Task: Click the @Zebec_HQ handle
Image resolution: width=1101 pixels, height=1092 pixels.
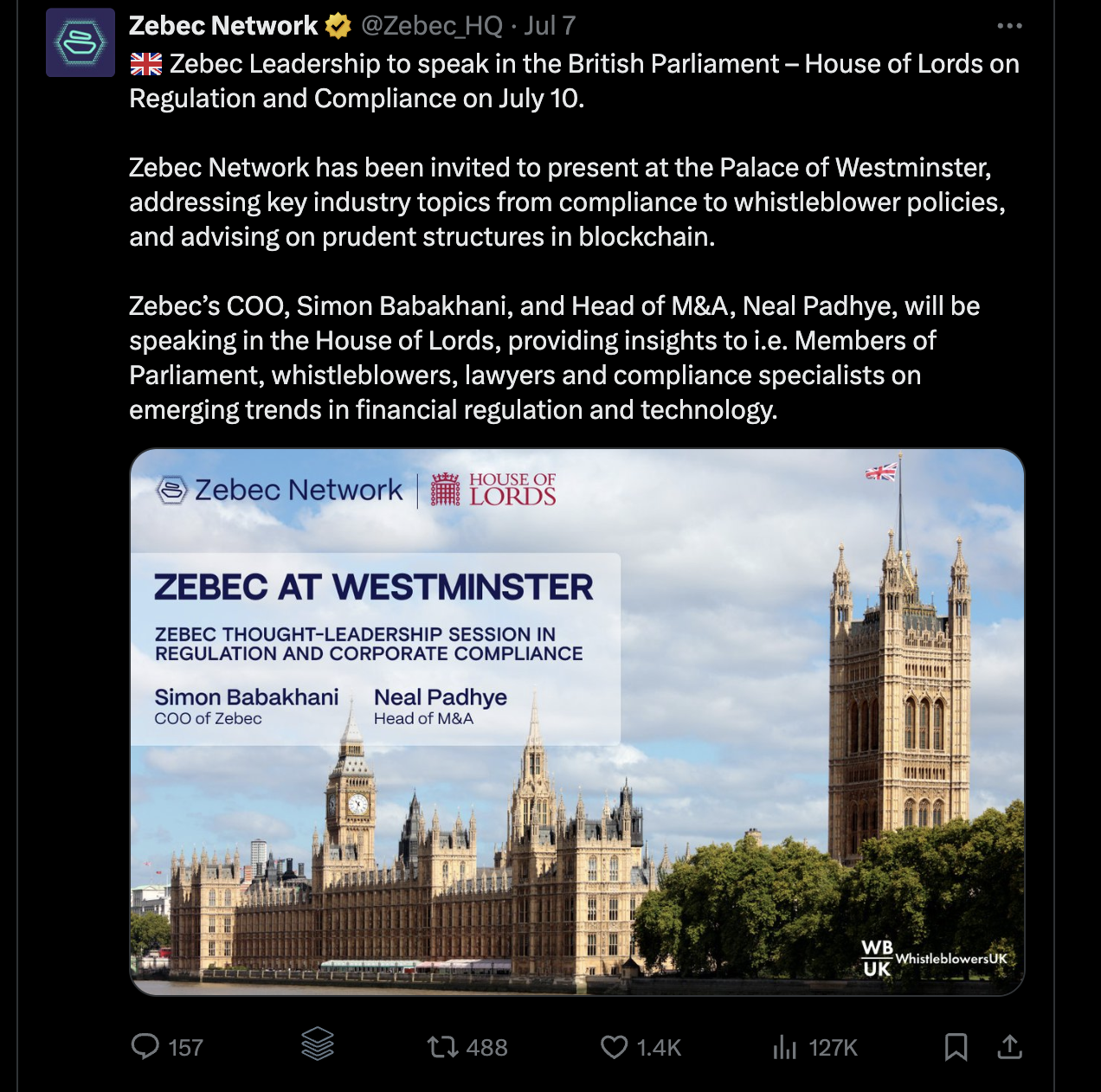Action: click(431, 26)
